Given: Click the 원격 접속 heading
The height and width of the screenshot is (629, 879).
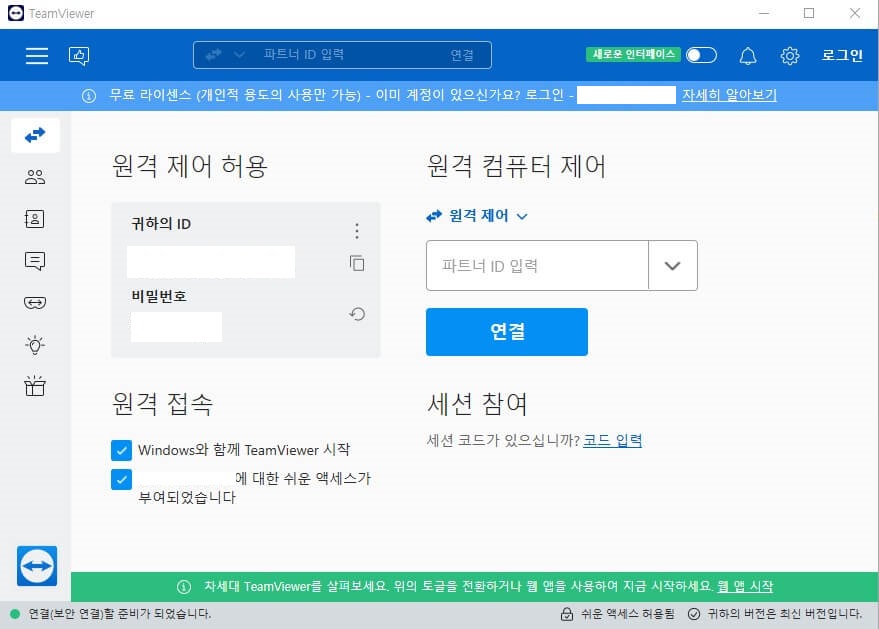Looking at the screenshot, I should 163,404.
